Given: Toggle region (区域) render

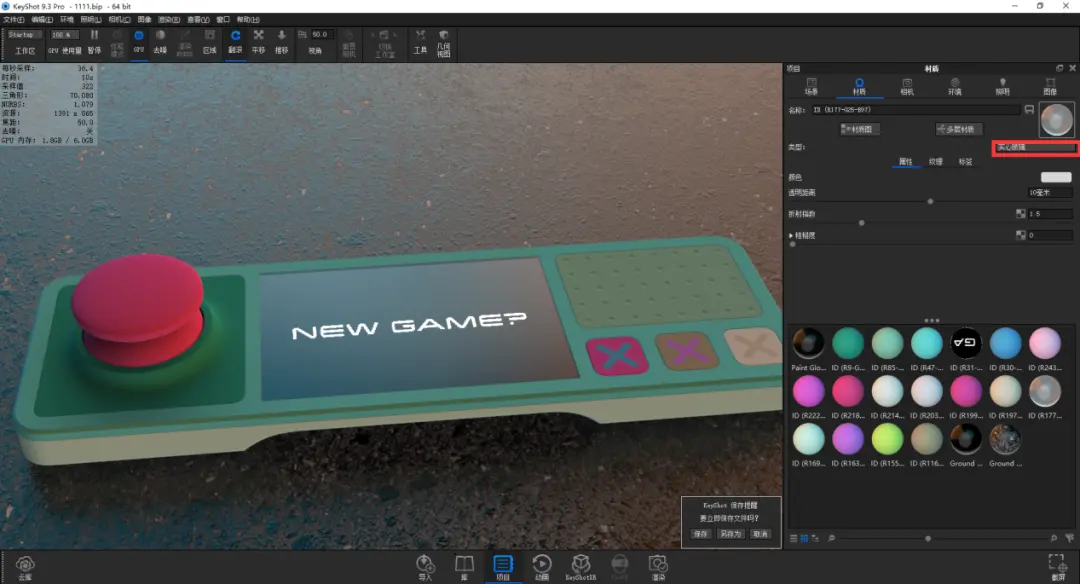Looking at the screenshot, I should pyautogui.click(x=210, y=41).
